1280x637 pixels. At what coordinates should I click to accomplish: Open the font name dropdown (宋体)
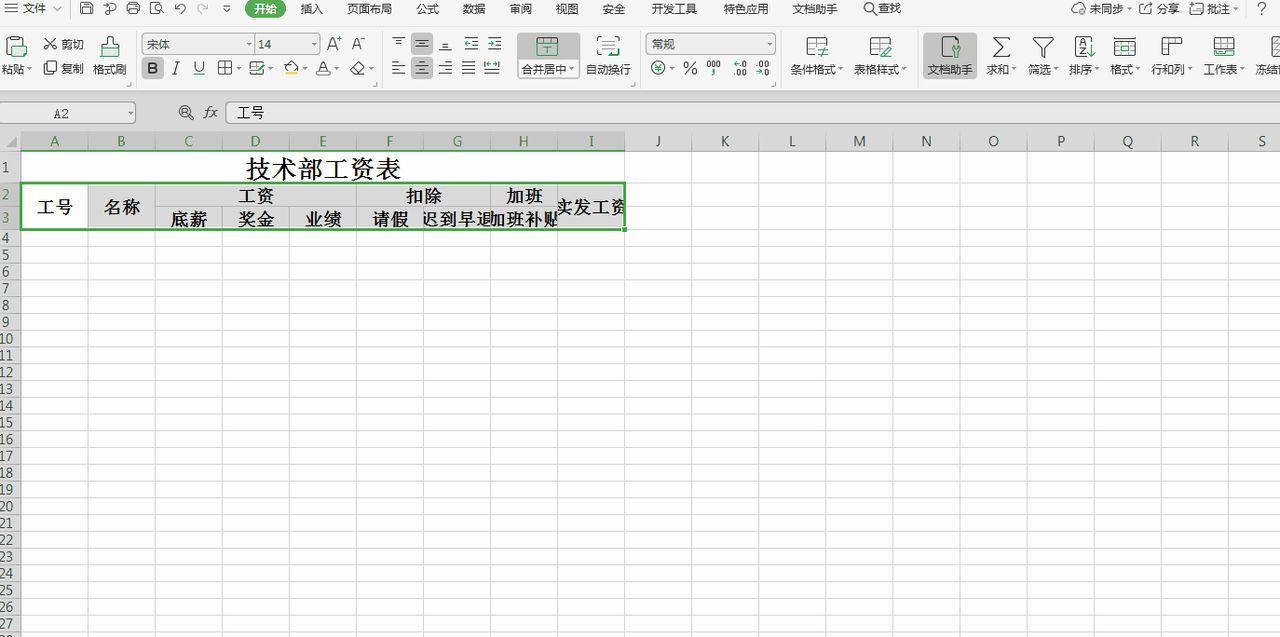[x=249, y=45]
